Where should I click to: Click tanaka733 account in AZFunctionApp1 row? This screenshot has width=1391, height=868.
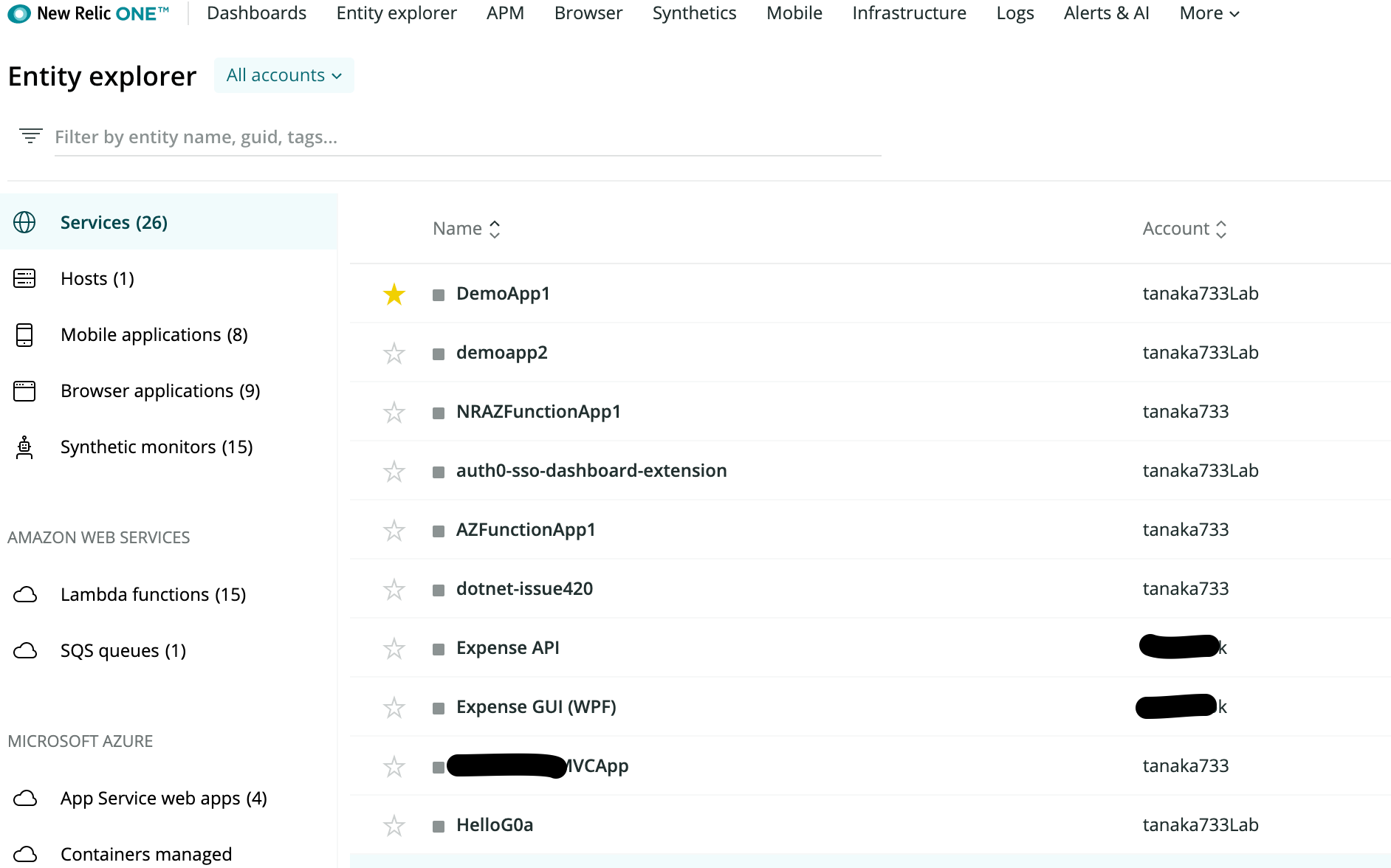click(1186, 530)
